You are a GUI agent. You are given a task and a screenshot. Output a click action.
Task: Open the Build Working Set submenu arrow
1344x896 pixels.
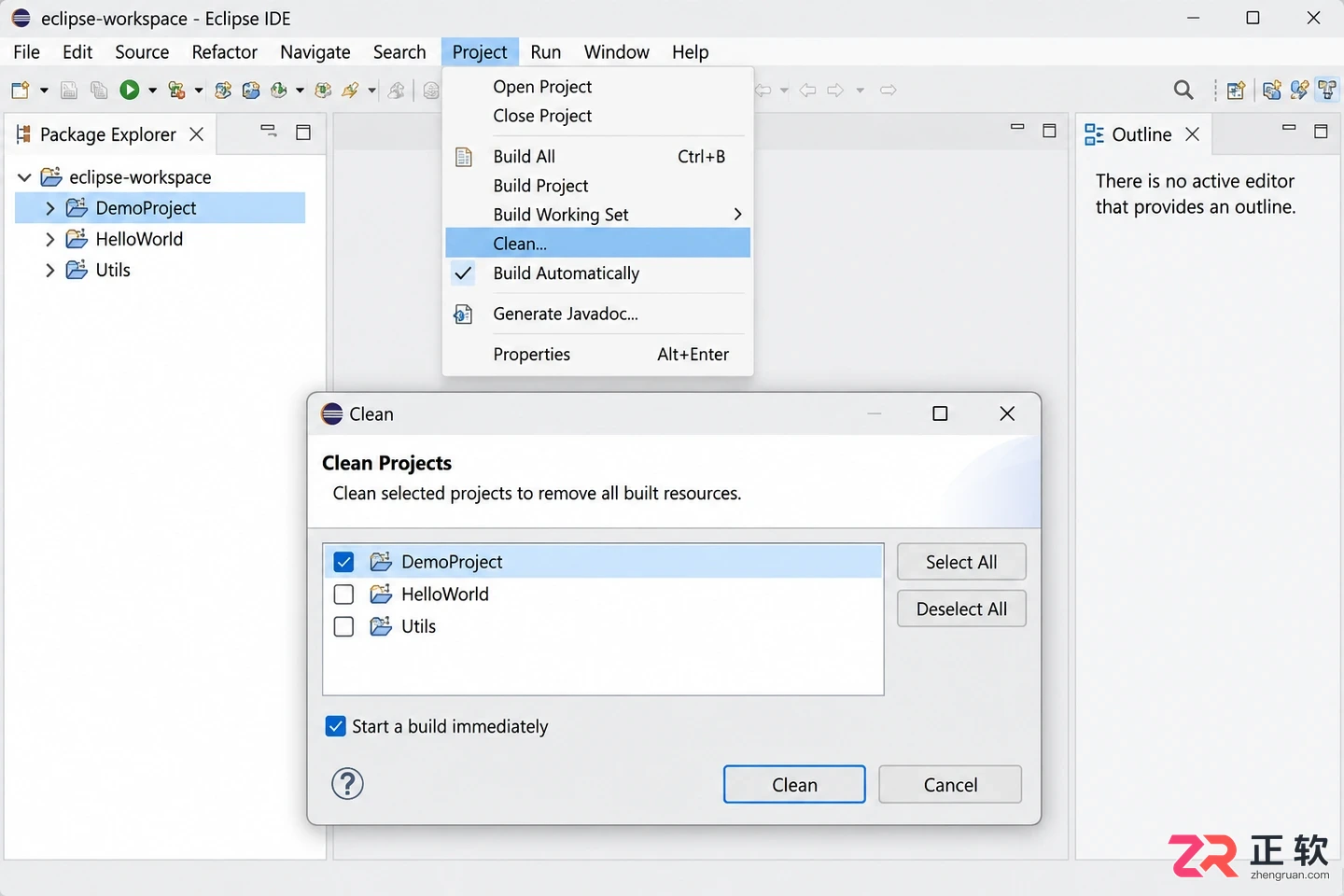[737, 215]
